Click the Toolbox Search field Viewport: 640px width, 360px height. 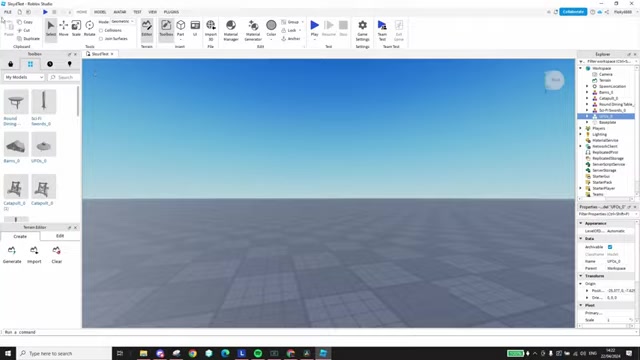[64, 77]
